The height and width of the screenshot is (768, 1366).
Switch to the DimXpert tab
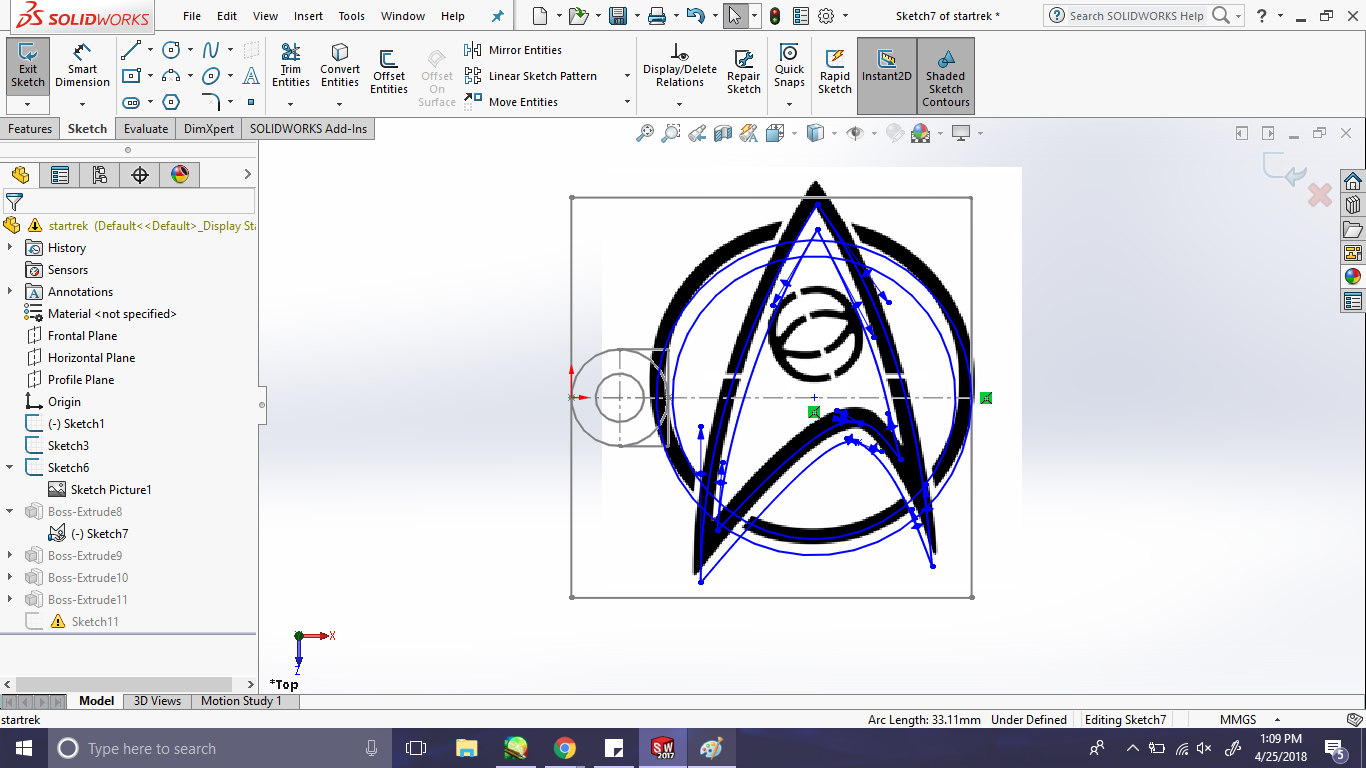(209, 128)
